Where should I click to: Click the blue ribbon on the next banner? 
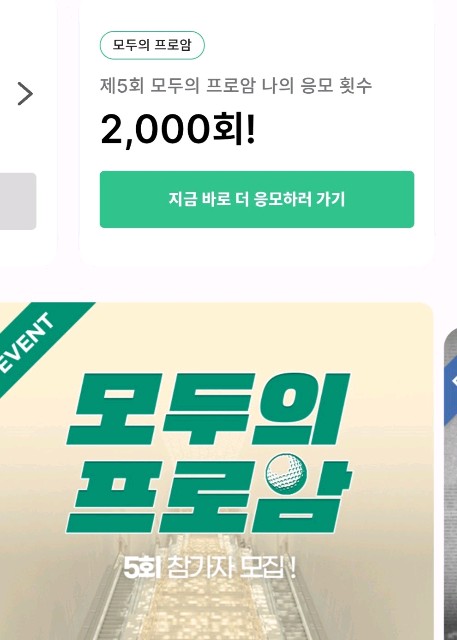pos(450,390)
